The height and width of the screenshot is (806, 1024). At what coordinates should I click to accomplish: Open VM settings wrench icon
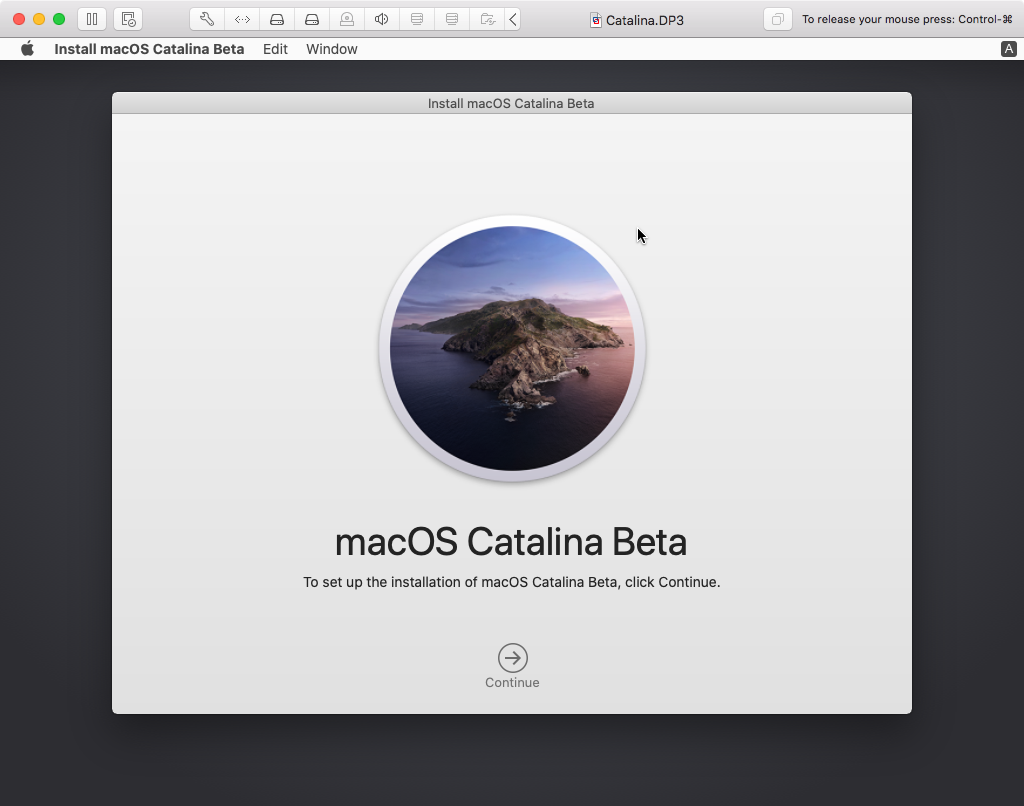pos(207,19)
